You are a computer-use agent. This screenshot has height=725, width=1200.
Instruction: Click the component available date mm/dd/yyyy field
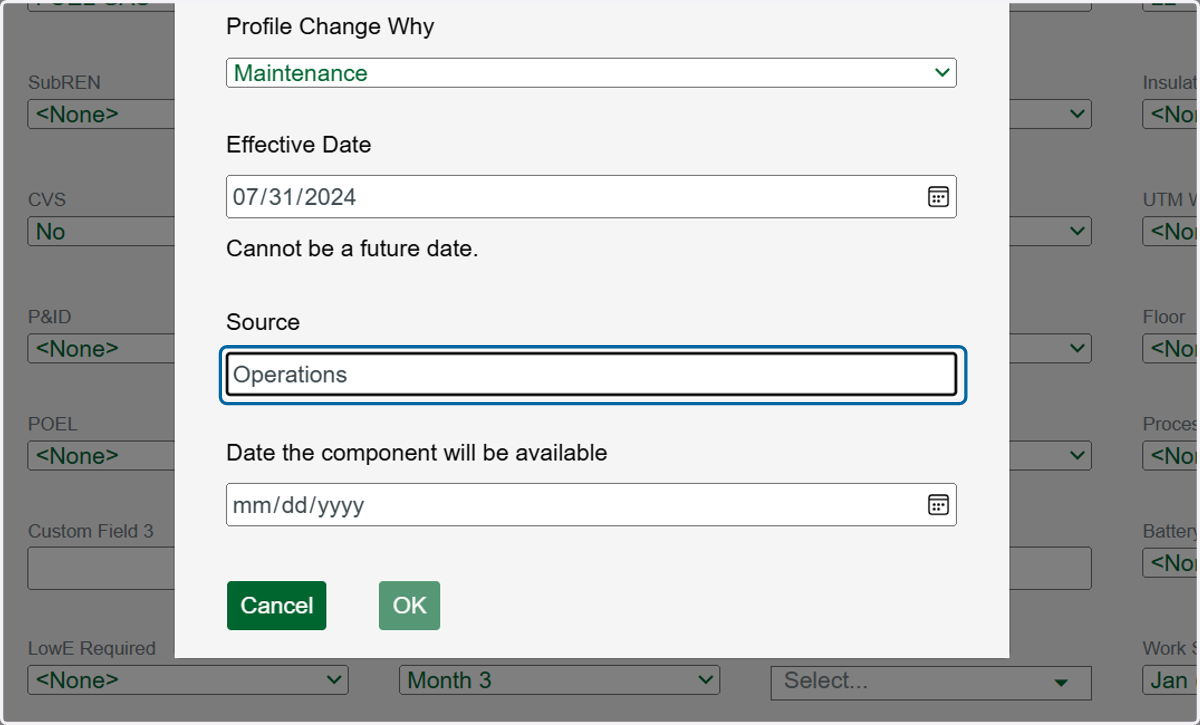(x=591, y=505)
